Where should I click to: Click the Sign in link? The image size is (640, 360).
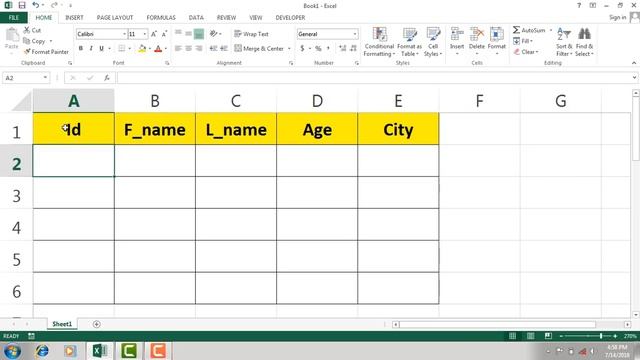pyautogui.click(x=617, y=17)
